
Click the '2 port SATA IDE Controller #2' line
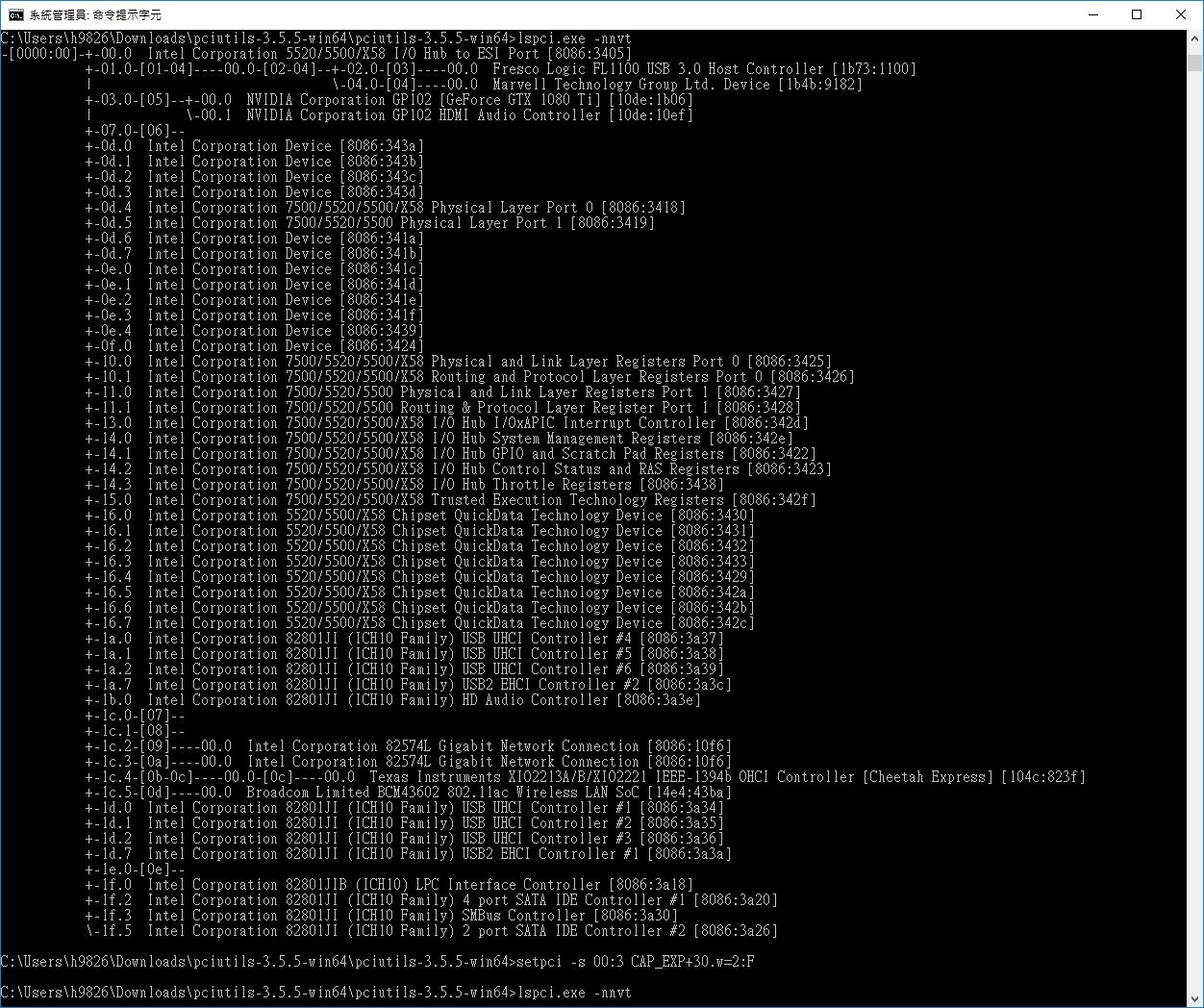[431, 931]
